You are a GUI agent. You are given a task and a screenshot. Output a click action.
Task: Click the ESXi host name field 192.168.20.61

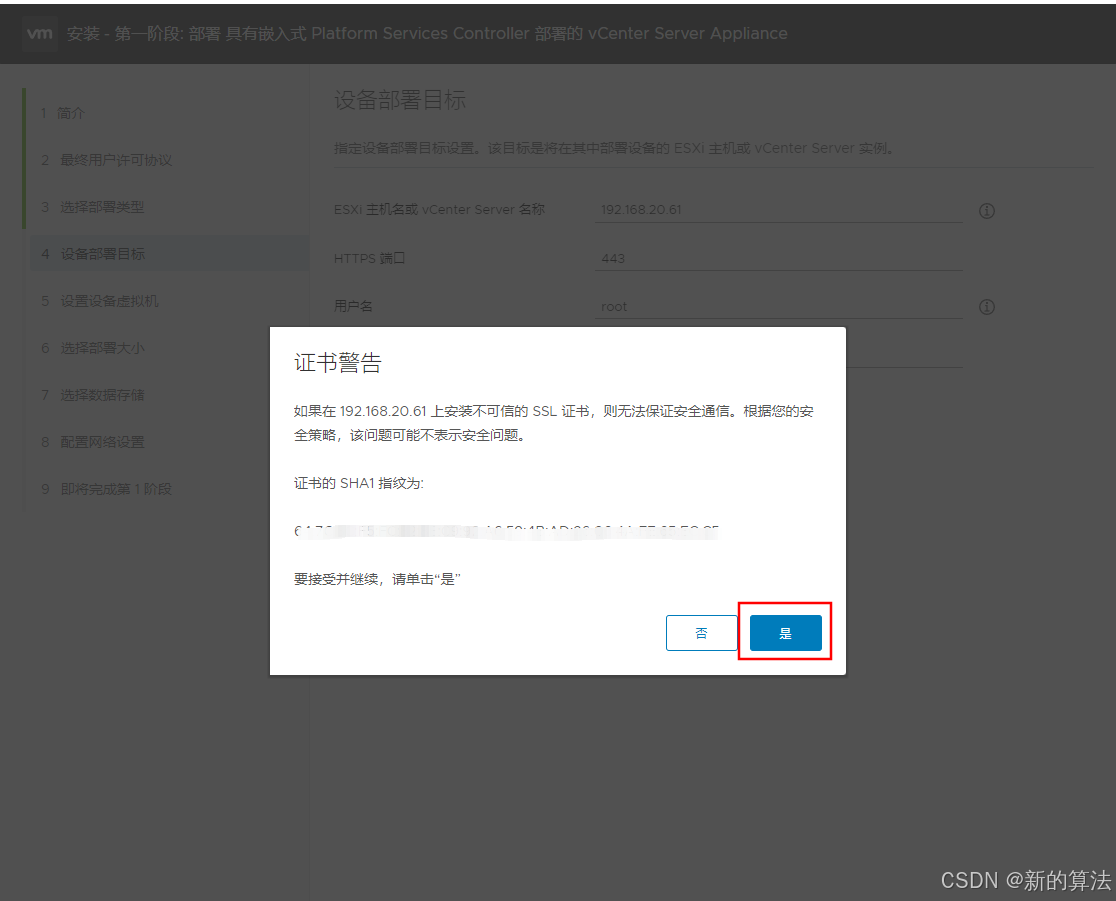pos(779,210)
